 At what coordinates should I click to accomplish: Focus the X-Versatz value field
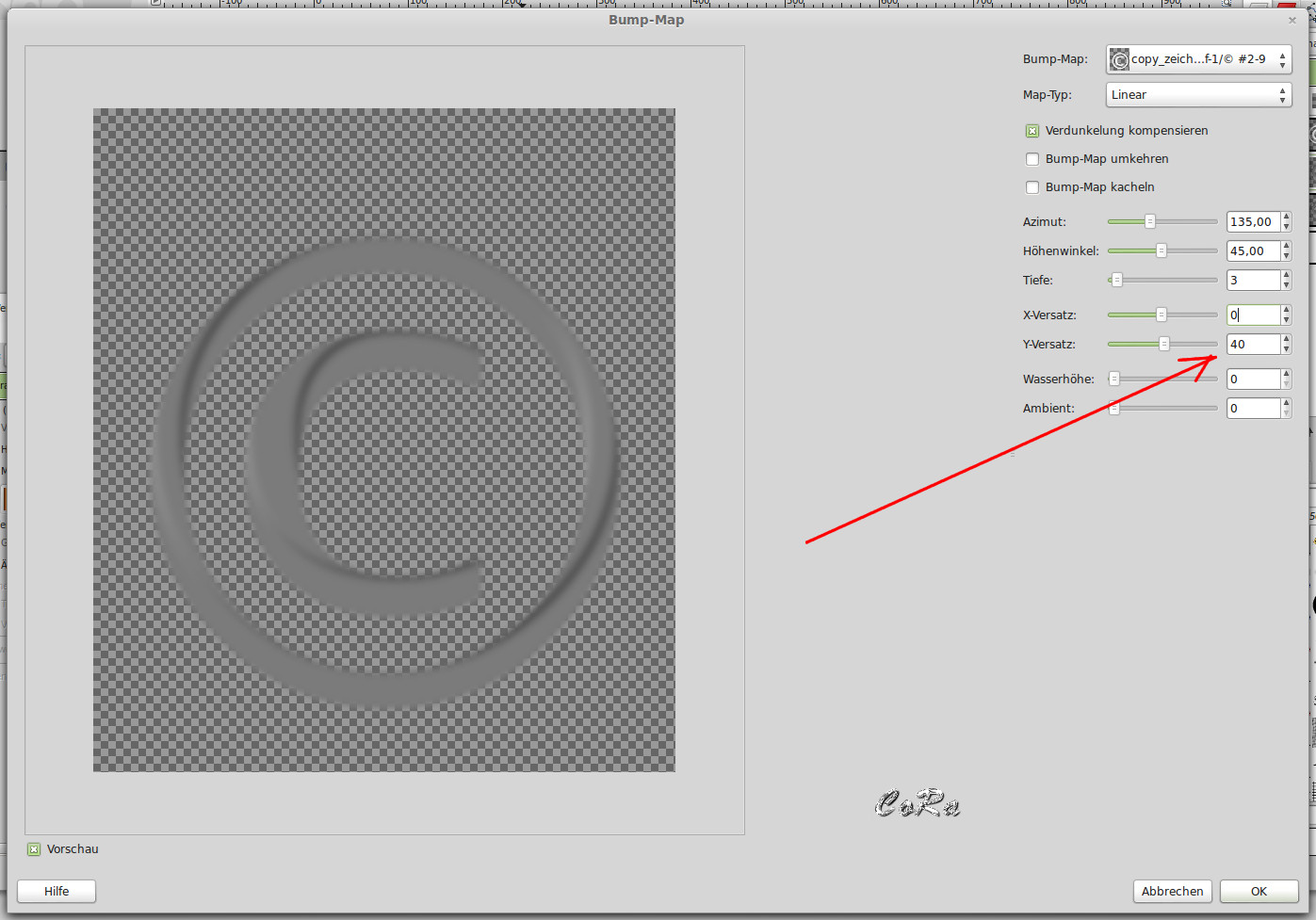(x=1254, y=315)
